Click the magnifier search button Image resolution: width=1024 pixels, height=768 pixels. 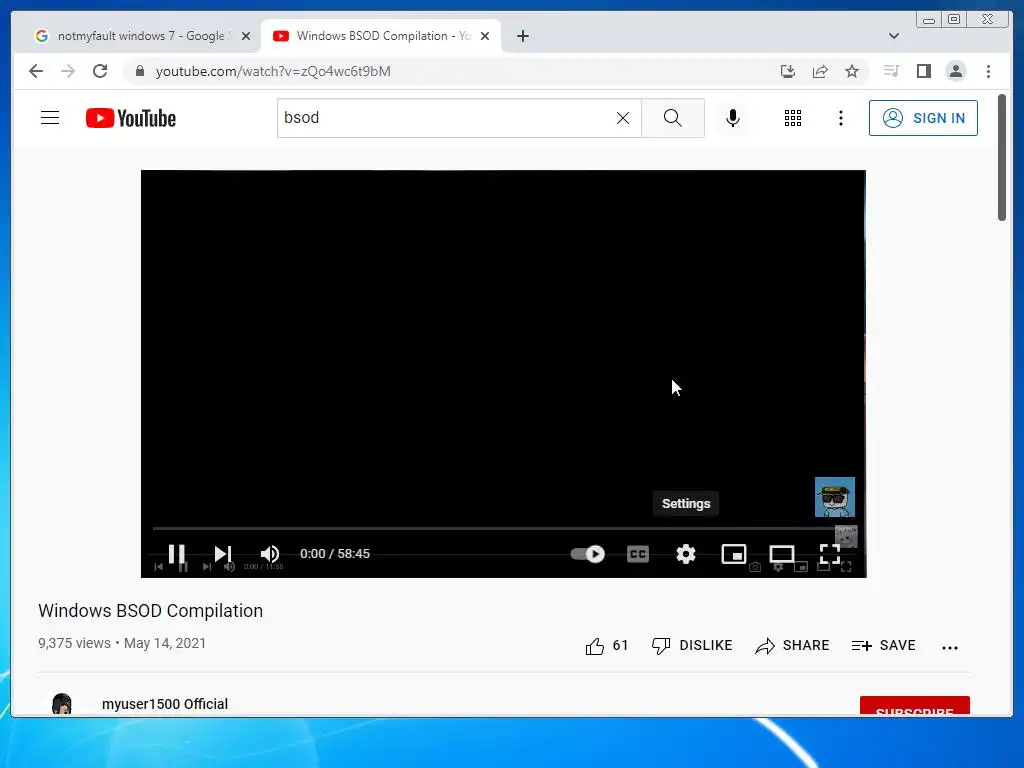(x=673, y=118)
